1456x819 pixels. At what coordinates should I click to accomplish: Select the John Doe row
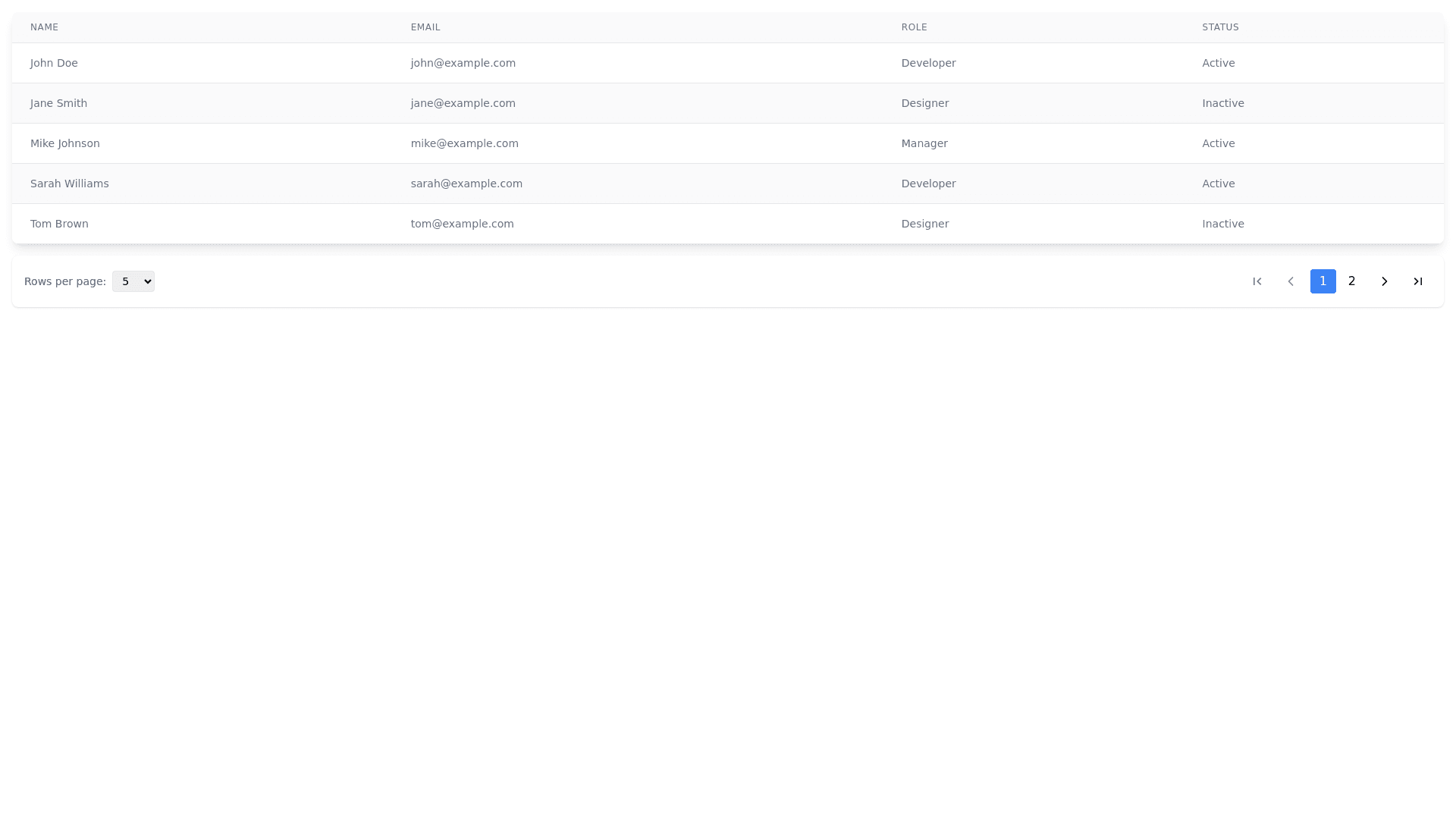click(54, 63)
